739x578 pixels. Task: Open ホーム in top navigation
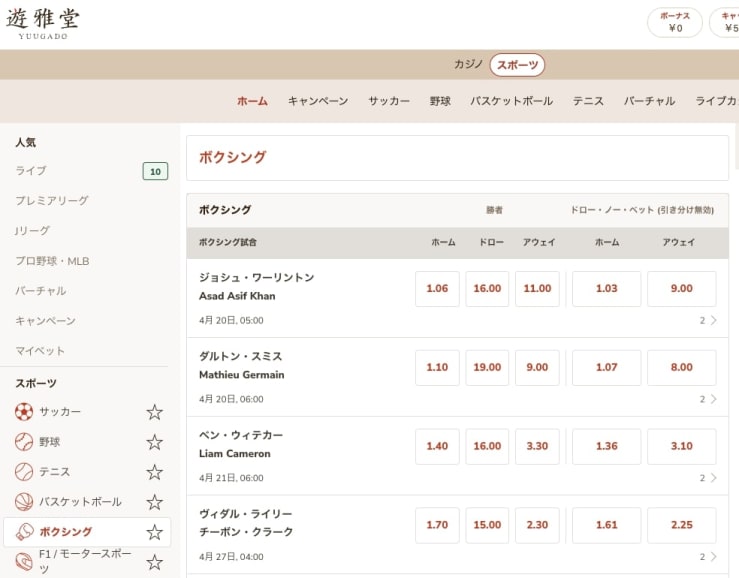[252, 101]
